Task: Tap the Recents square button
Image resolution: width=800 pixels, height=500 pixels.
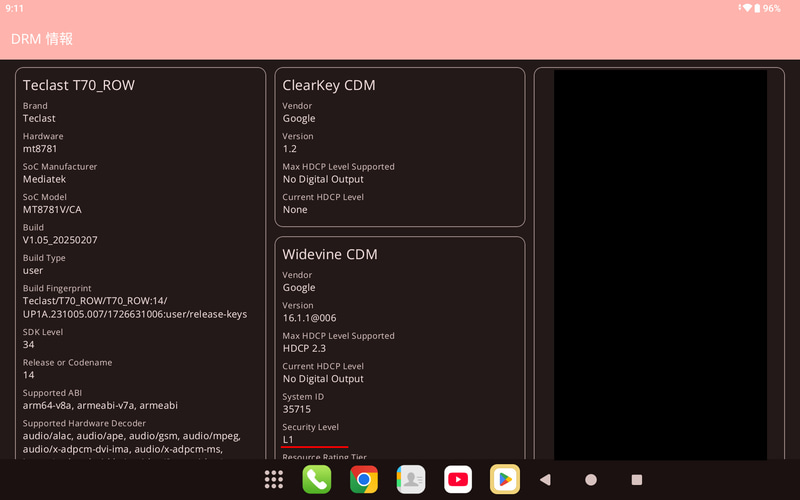Action: pos(637,480)
